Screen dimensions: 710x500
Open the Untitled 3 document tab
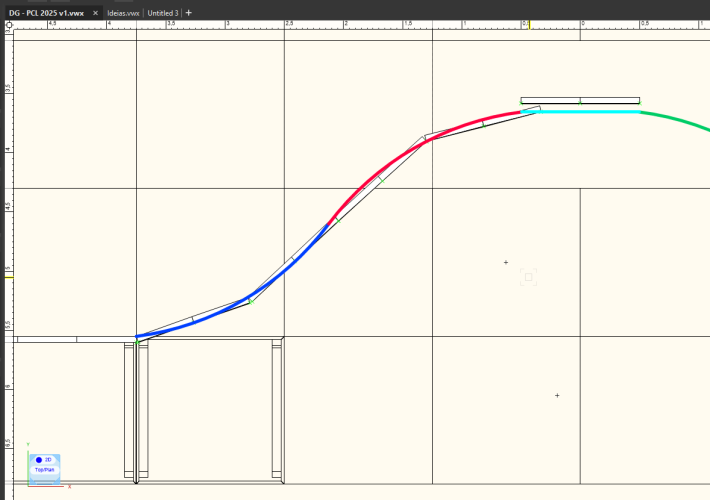coord(162,13)
